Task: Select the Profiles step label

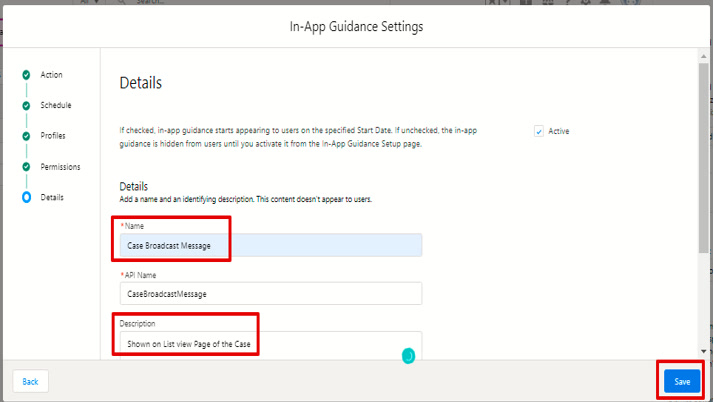Action: pyautogui.click(x=53, y=136)
